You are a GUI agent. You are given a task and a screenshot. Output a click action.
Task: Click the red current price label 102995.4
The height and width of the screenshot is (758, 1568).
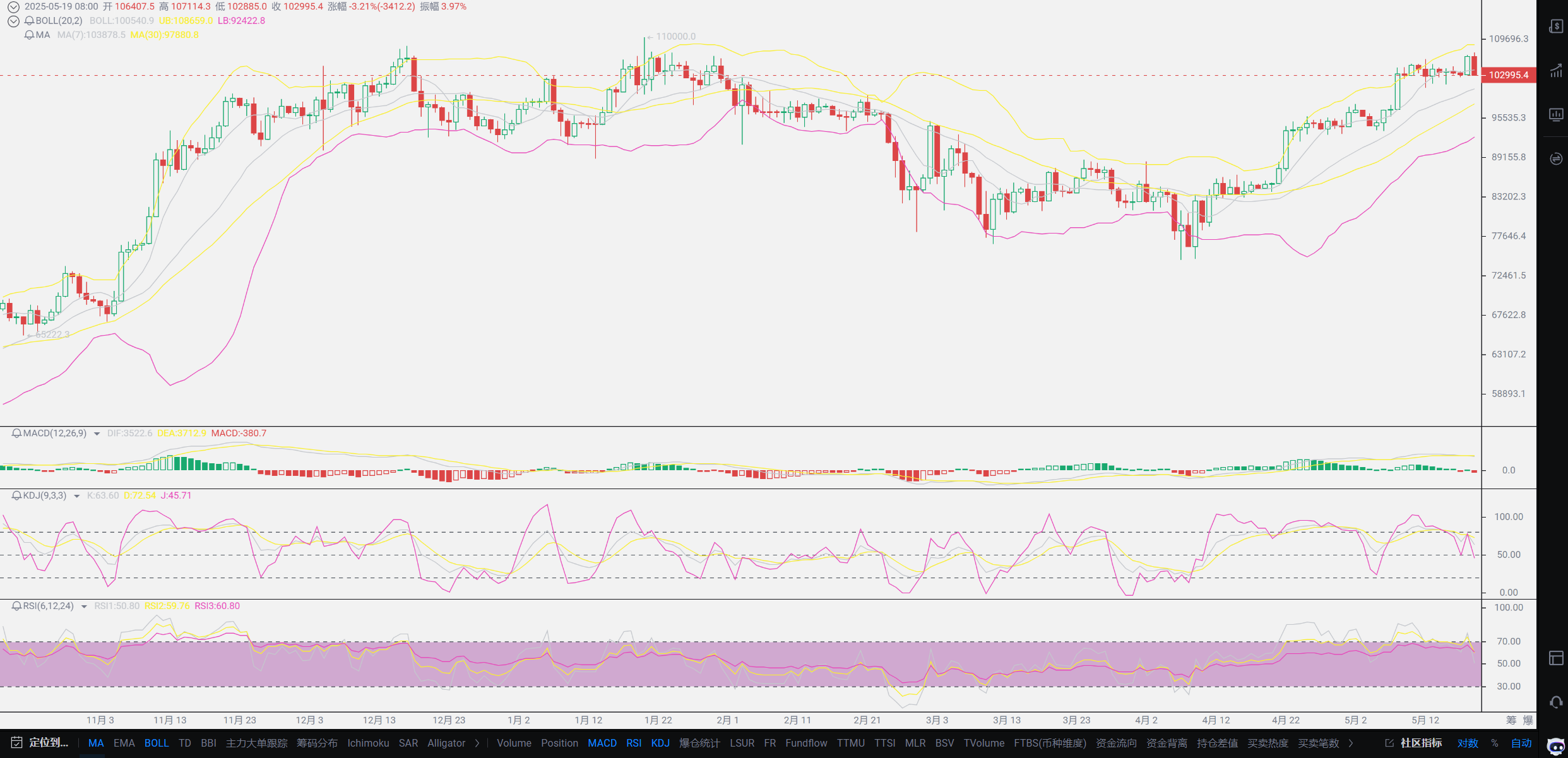click(1508, 75)
